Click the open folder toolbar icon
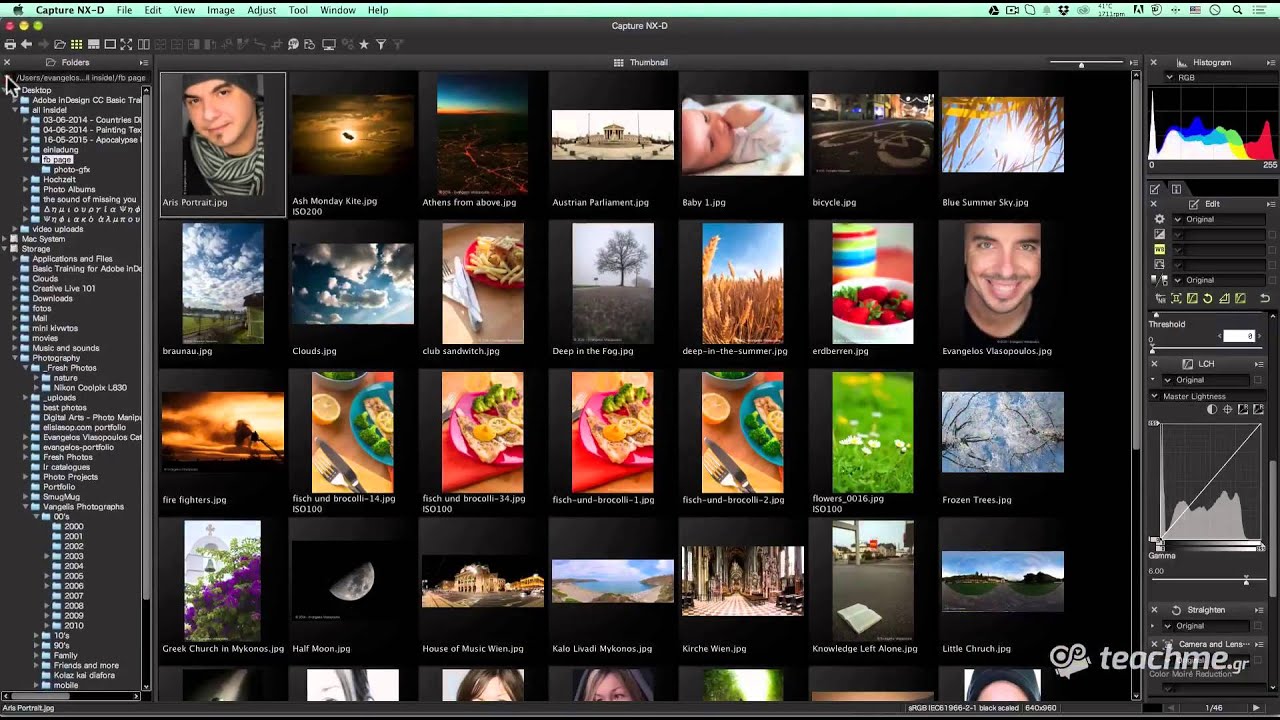Viewport: 1280px width, 720px height. point(60,44)
